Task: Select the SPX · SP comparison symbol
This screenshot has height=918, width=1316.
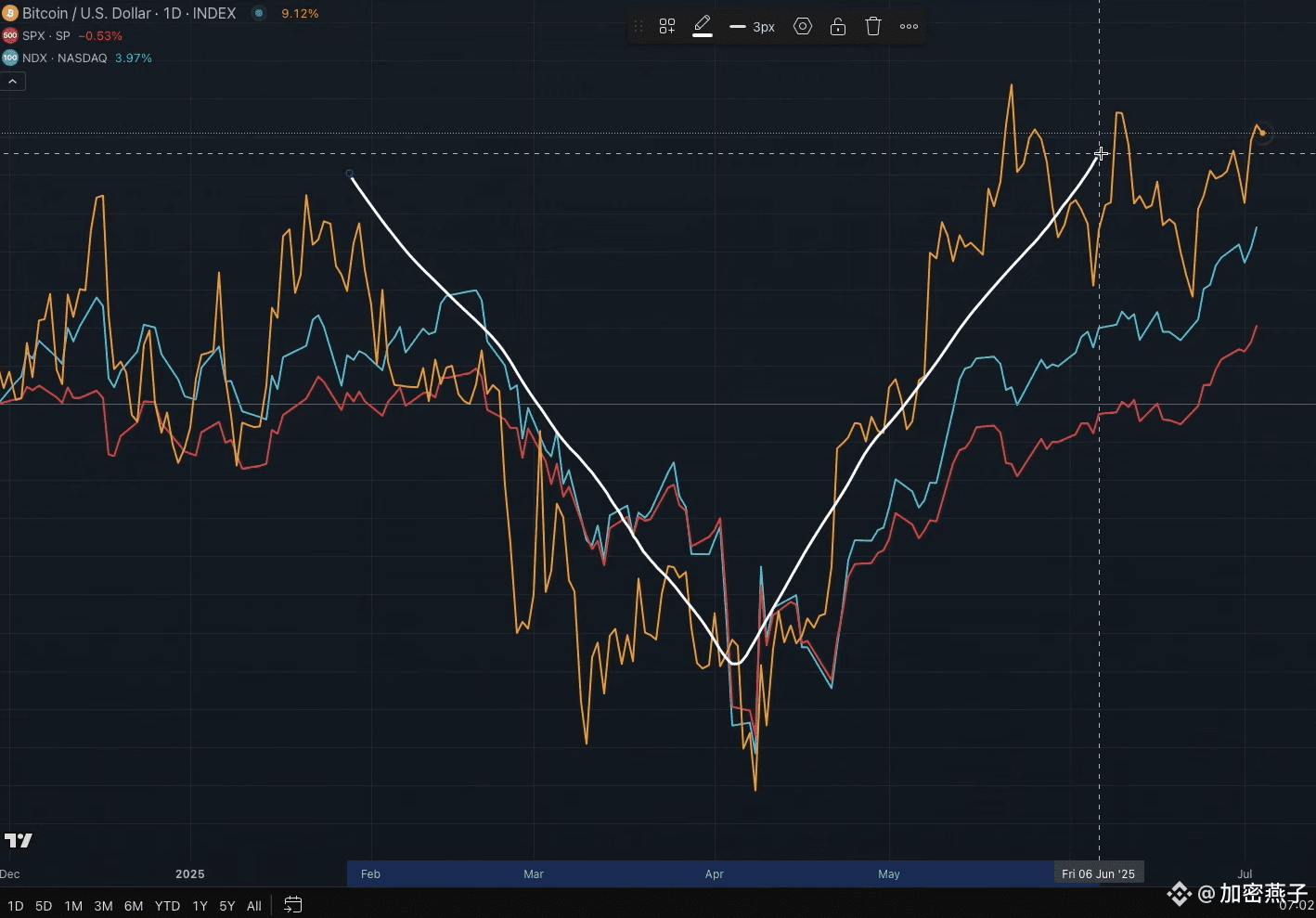Action: tap(46, 35)
